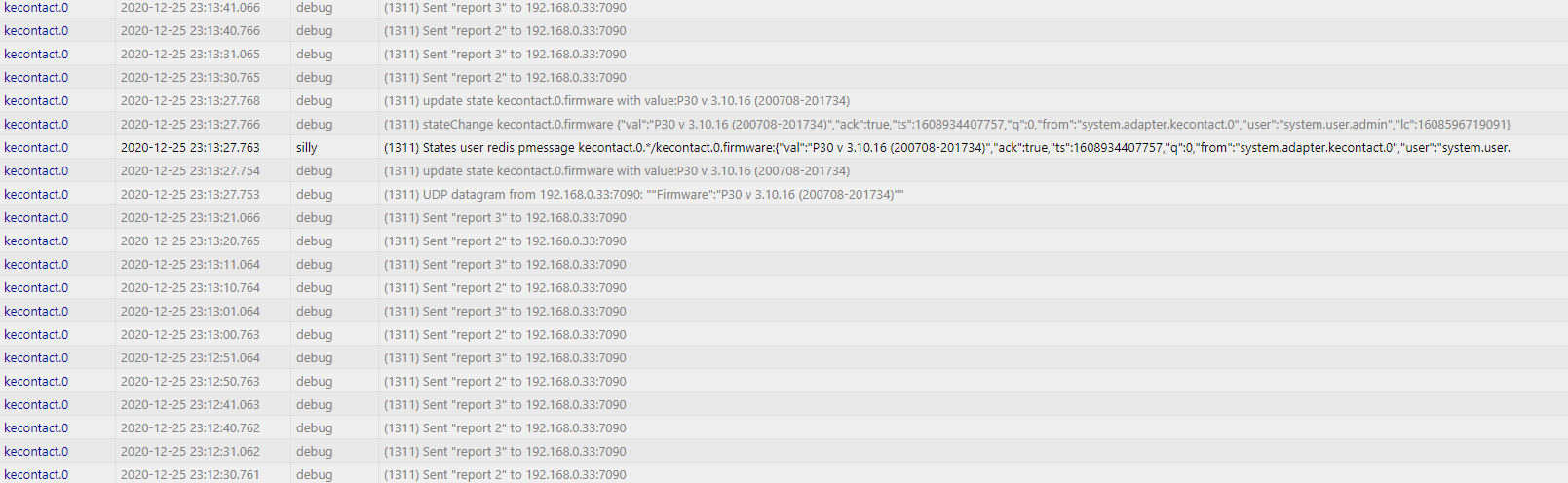The height and width of the screenshot is (483, 1568).
Task: Select the stateChange kecontact.0.firmware message
Action: [x=947, y=125]
